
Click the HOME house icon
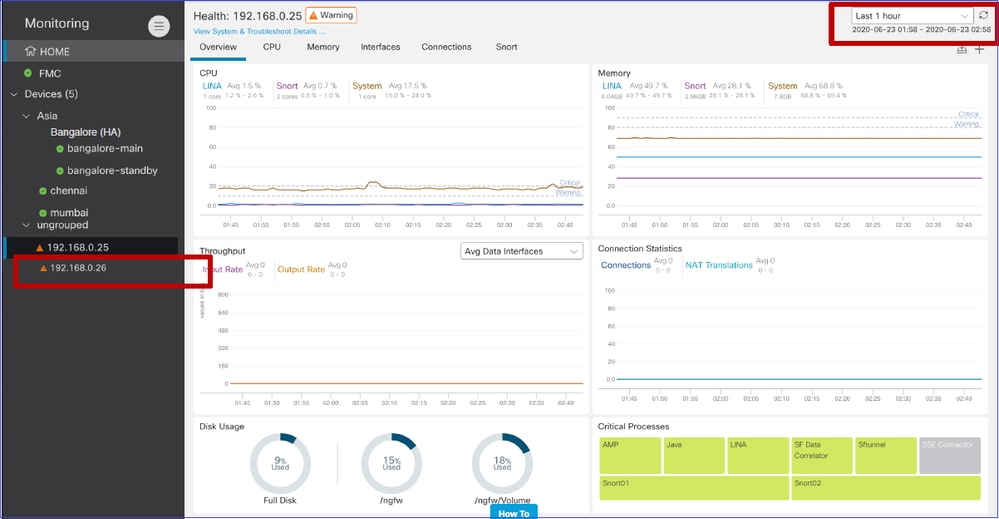coord(30,51)
